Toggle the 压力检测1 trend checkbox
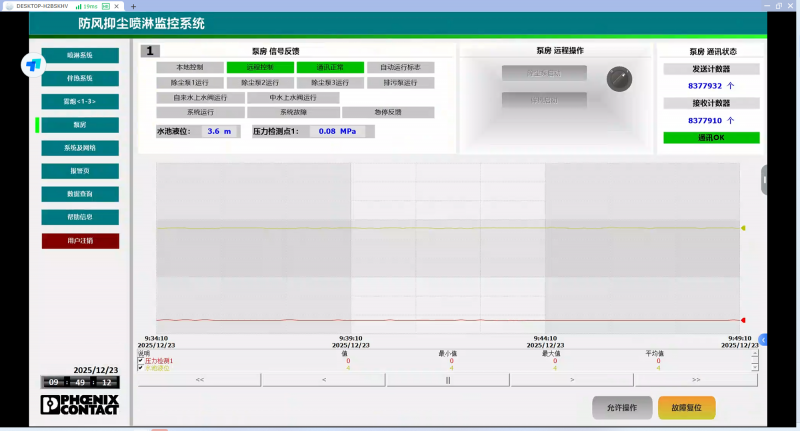 [141, 361]
